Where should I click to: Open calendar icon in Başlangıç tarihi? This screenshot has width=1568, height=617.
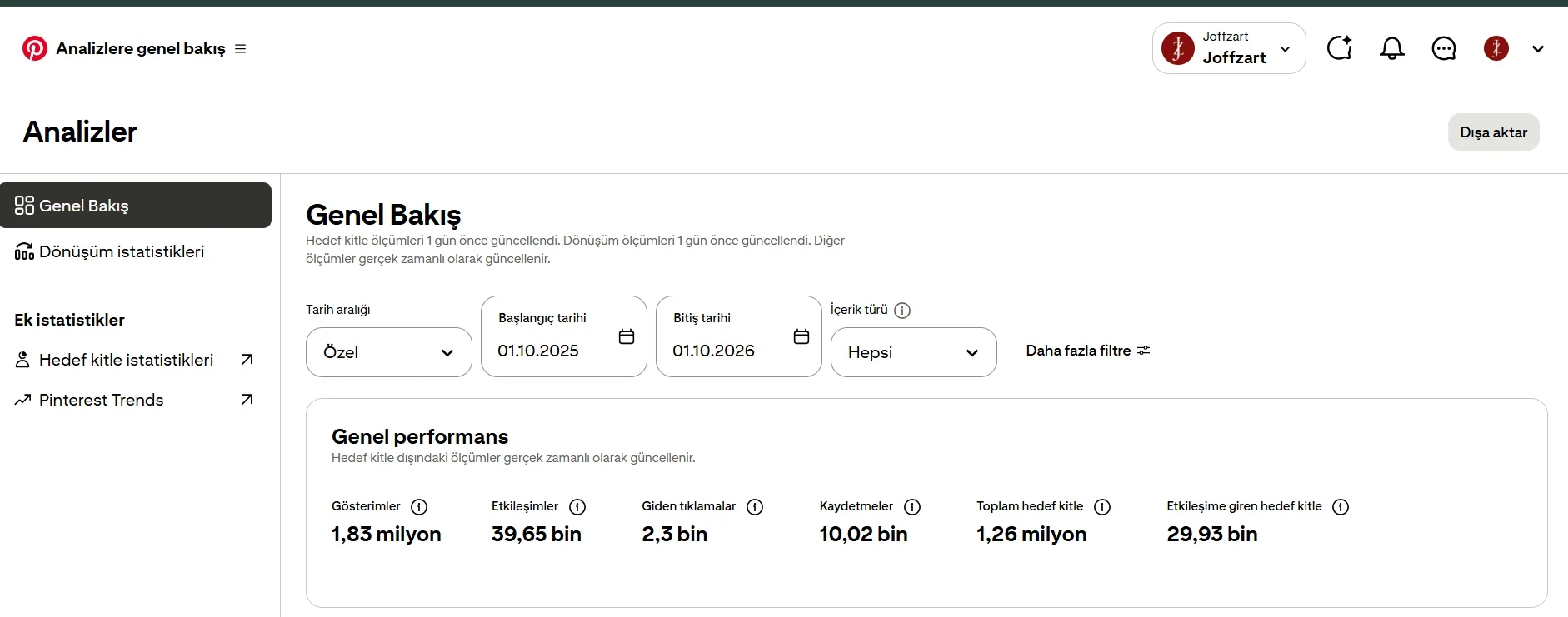coord(627,336)
